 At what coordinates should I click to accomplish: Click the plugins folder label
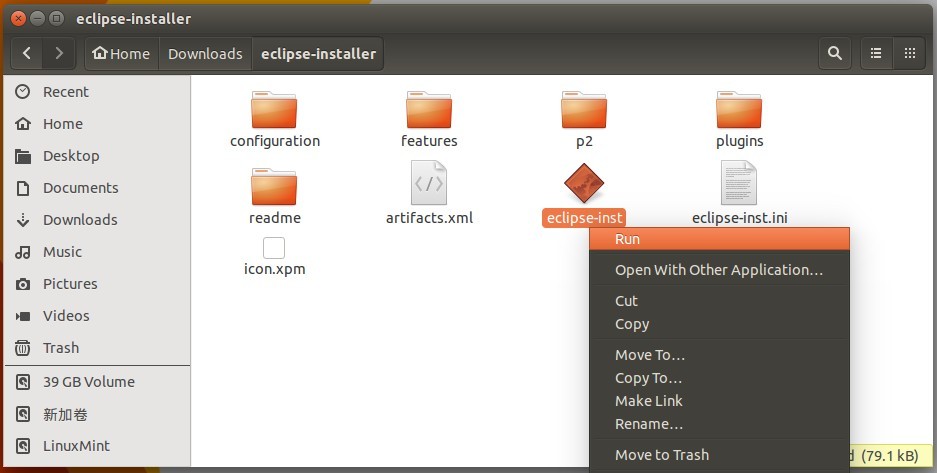(739, 141)
